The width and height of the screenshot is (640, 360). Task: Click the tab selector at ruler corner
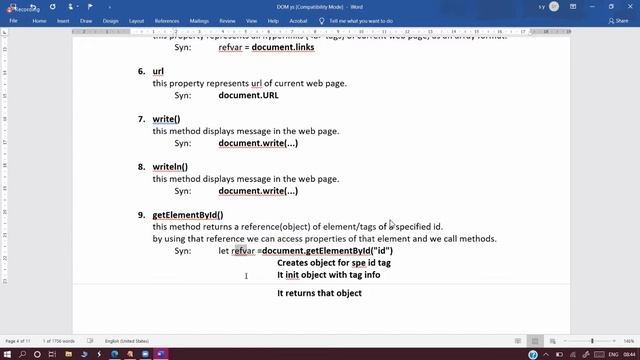[x=4, y=32]
